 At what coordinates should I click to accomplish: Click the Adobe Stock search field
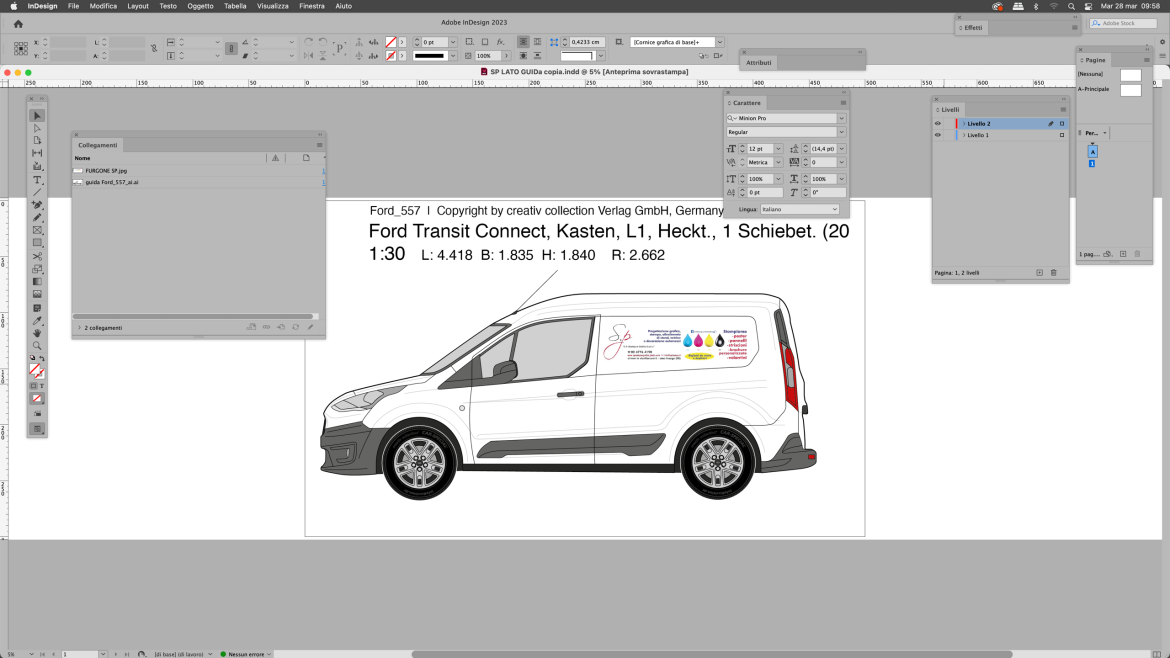click(1123, 24)
